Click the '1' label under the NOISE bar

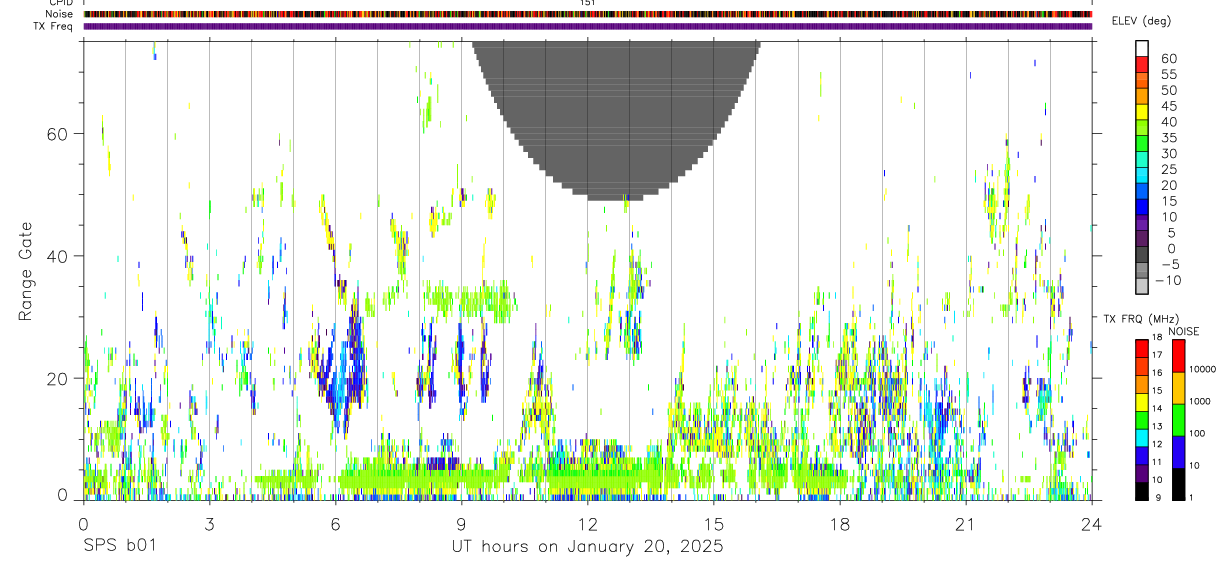click(x=1191, y=497)
